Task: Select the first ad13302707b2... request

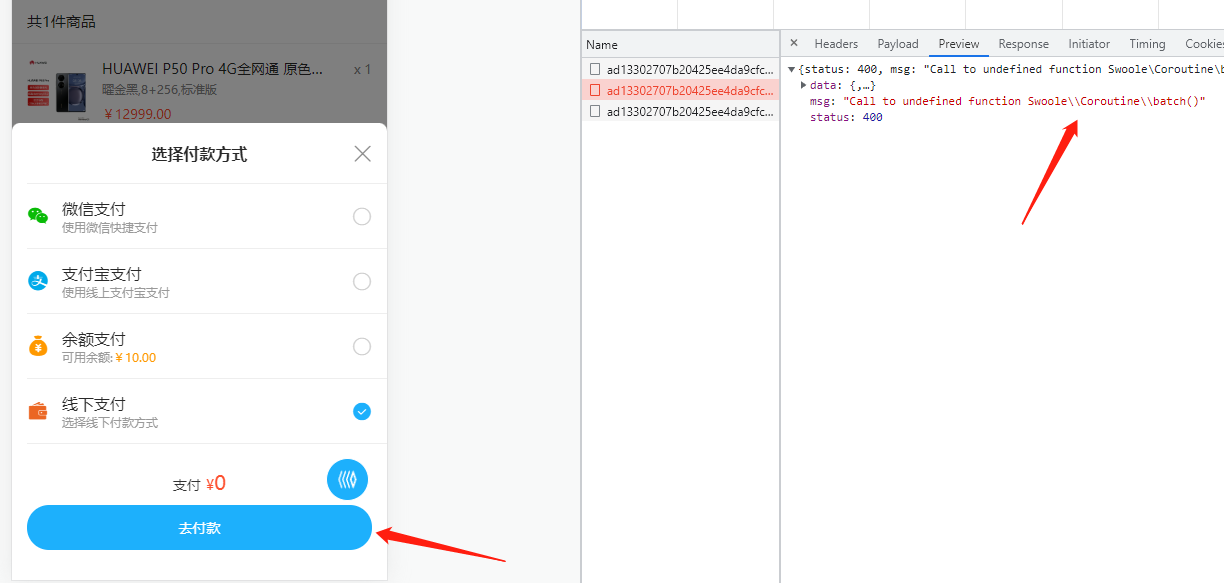Action: [680, 69]
